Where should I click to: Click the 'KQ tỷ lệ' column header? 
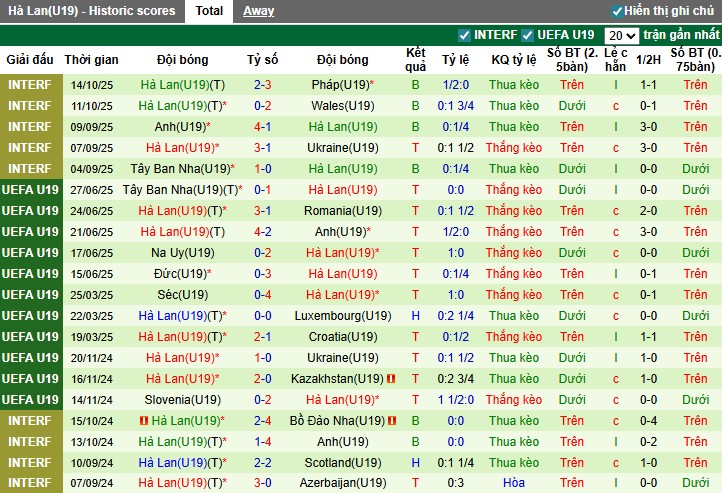[513, 60]
